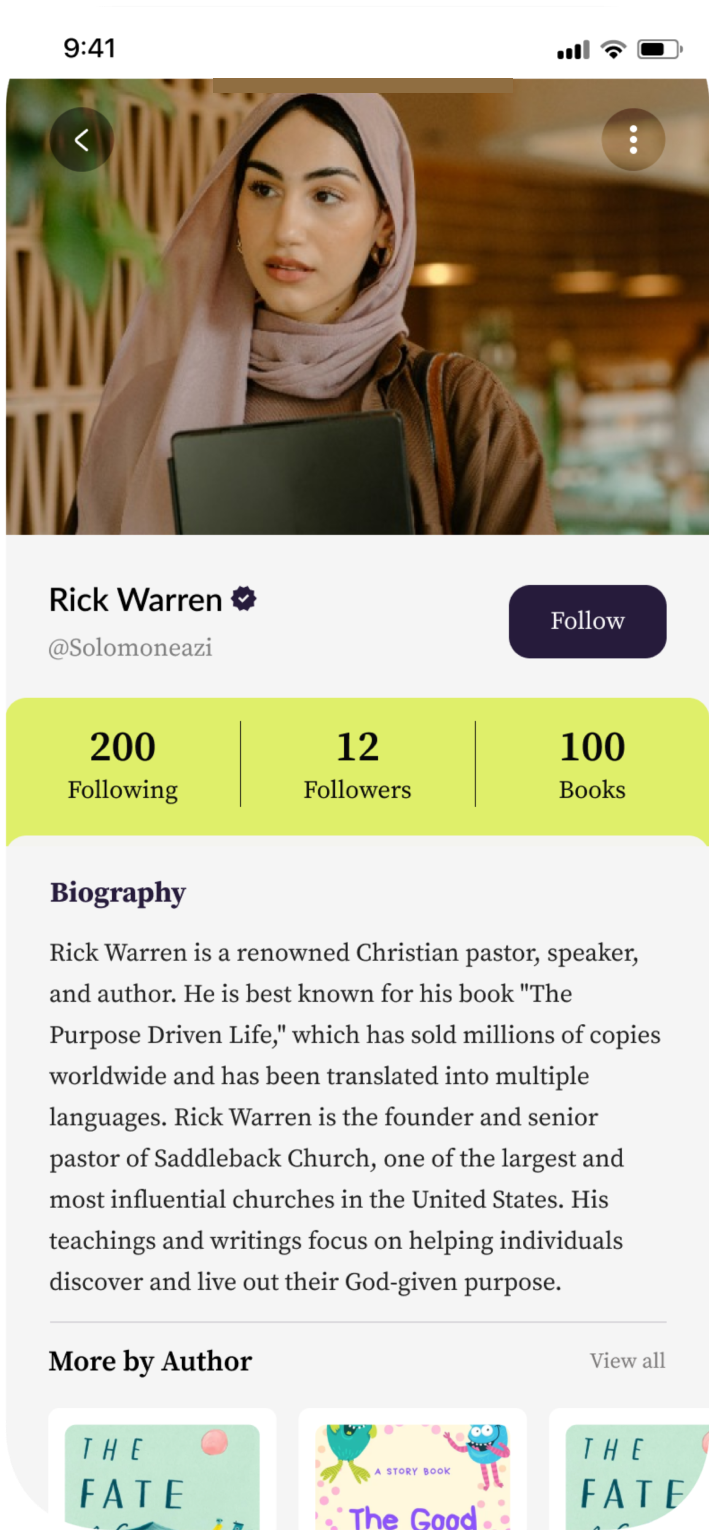The height and width of the screenshot is (1530, 709).
Task: Open the View all books link
Action: pos(627,1360)
